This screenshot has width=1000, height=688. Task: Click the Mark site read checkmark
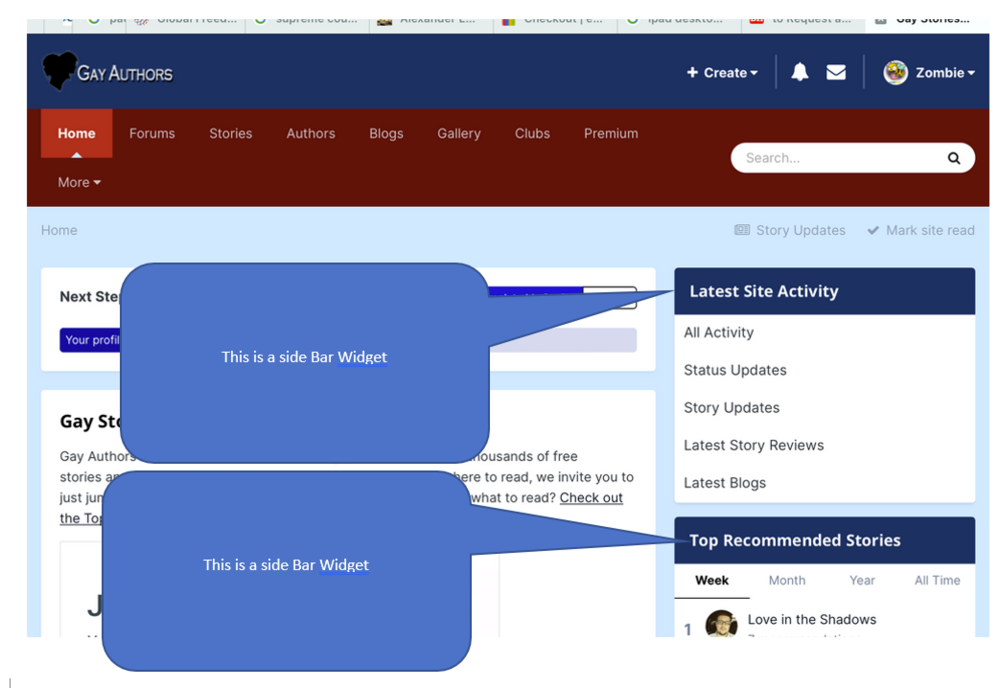[x=873, y=230]
